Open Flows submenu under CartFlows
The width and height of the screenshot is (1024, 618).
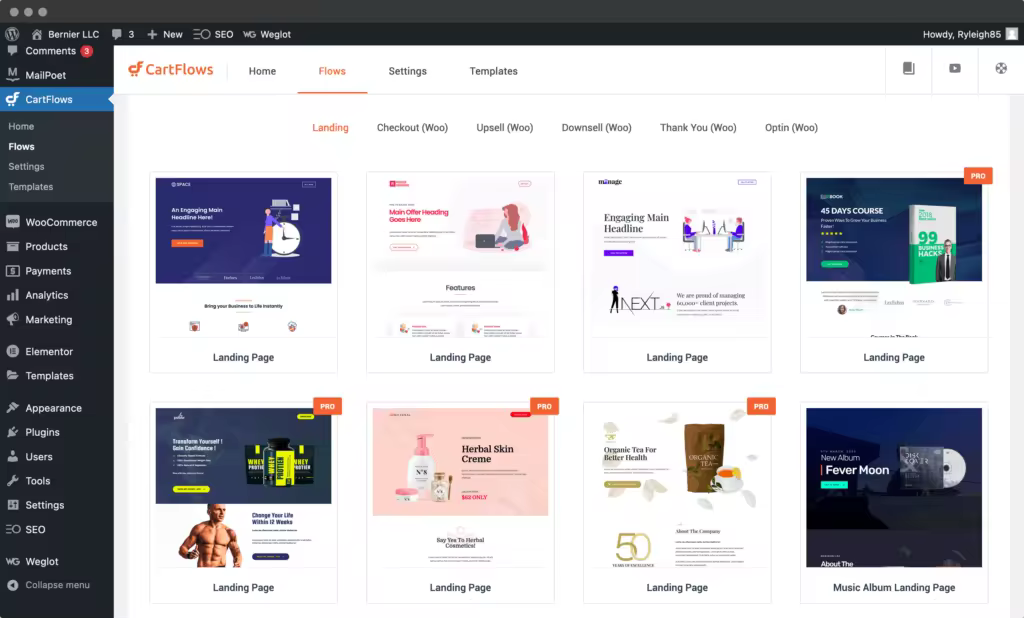22,146
